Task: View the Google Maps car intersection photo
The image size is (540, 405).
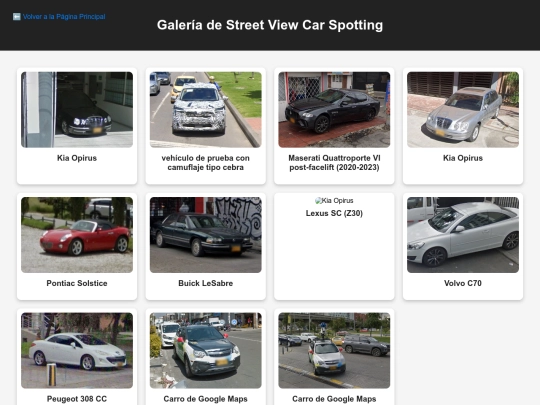Action: (x=334, y=351)
